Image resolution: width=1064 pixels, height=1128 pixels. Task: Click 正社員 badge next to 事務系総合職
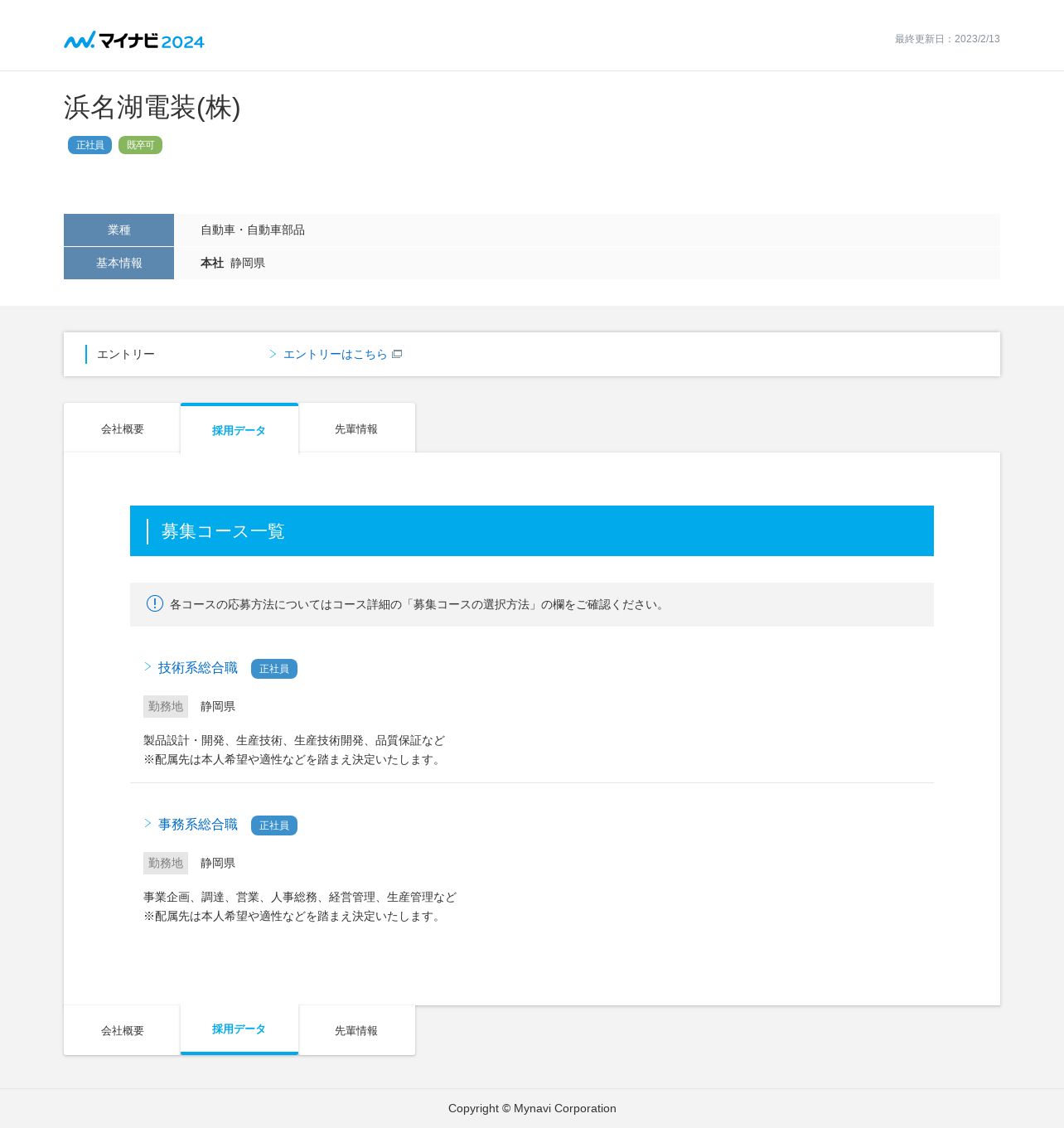[x=274, y=825]
